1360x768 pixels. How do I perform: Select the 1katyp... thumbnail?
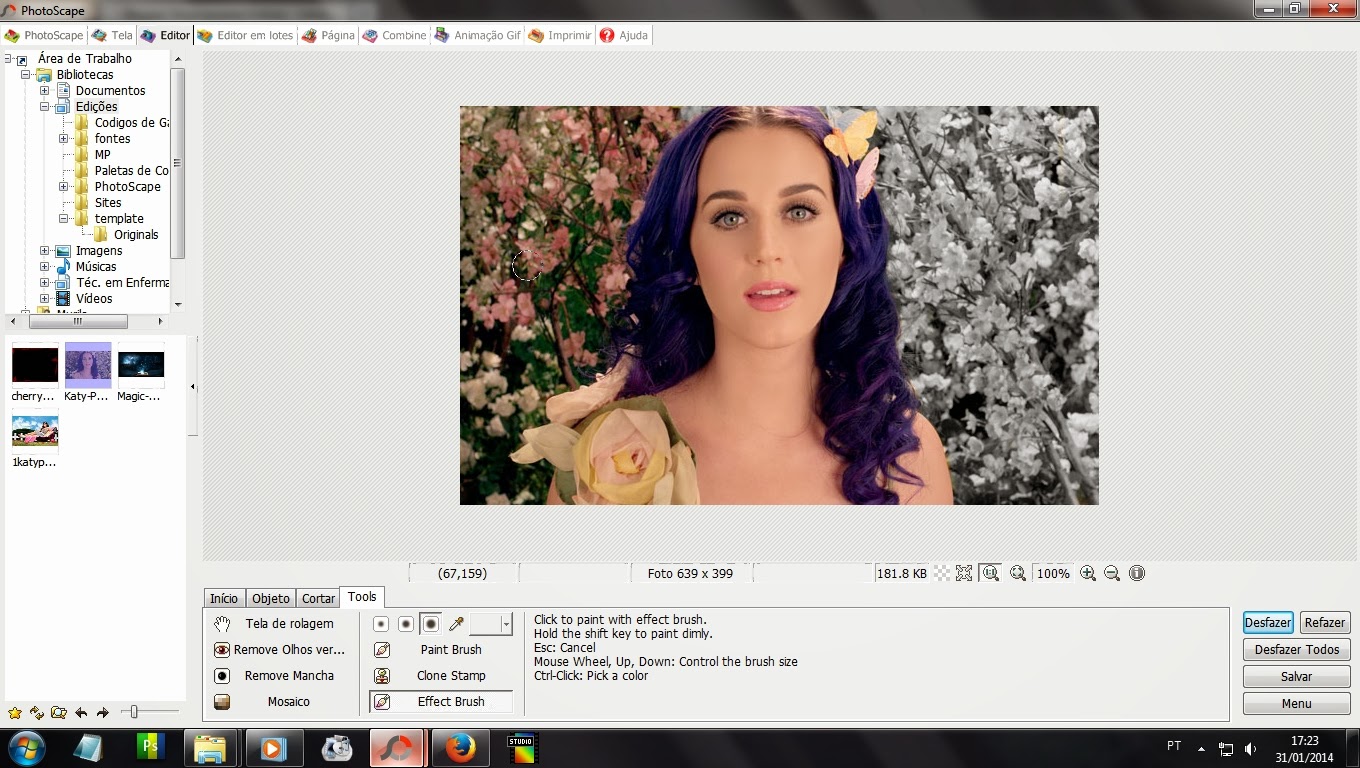pos(34,440)
